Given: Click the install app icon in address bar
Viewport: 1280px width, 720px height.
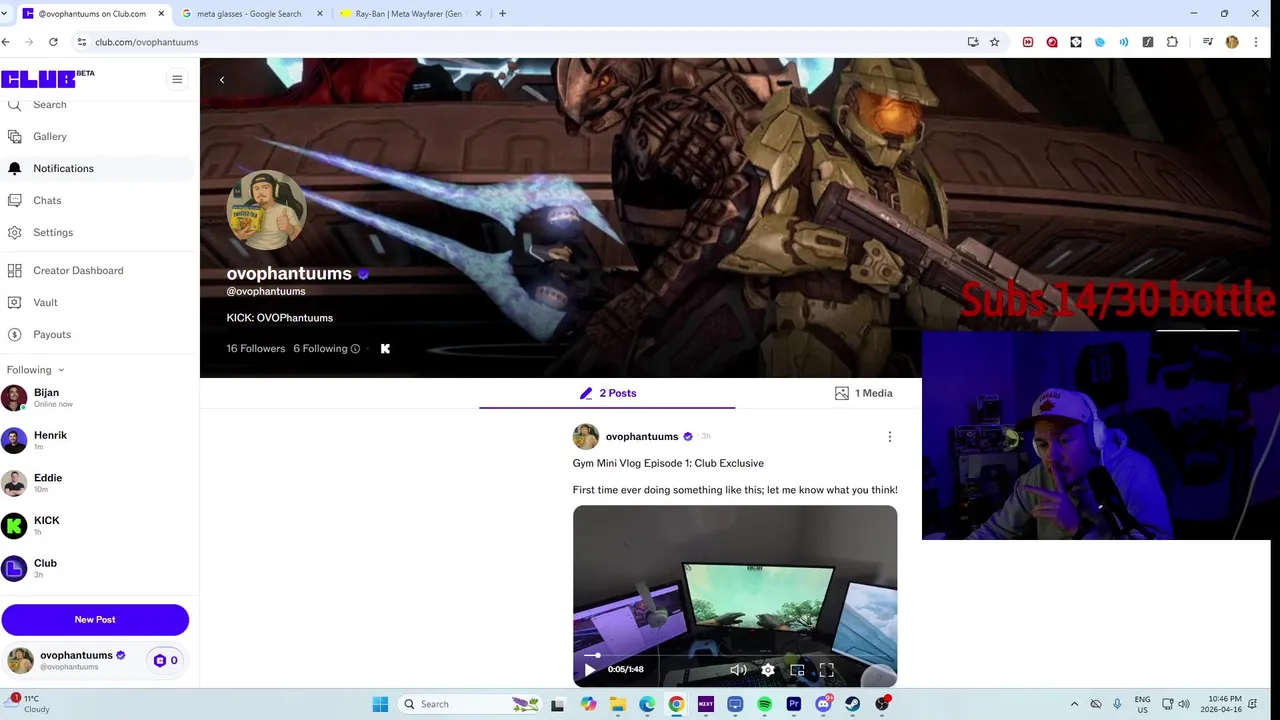Looking at the screenshot, I should point(973,42).
